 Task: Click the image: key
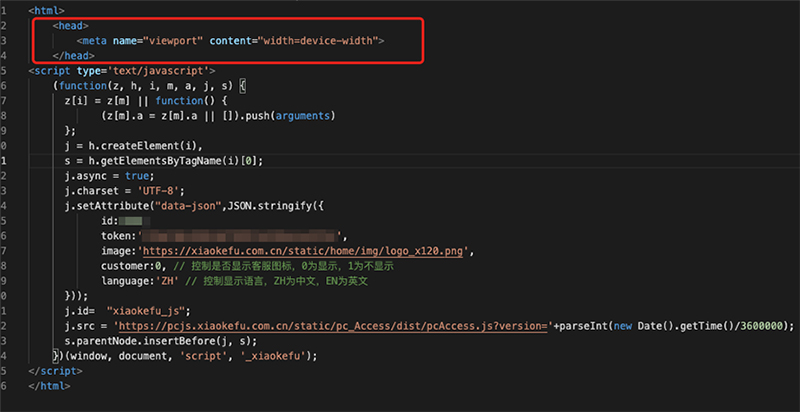tap(118, 251)
